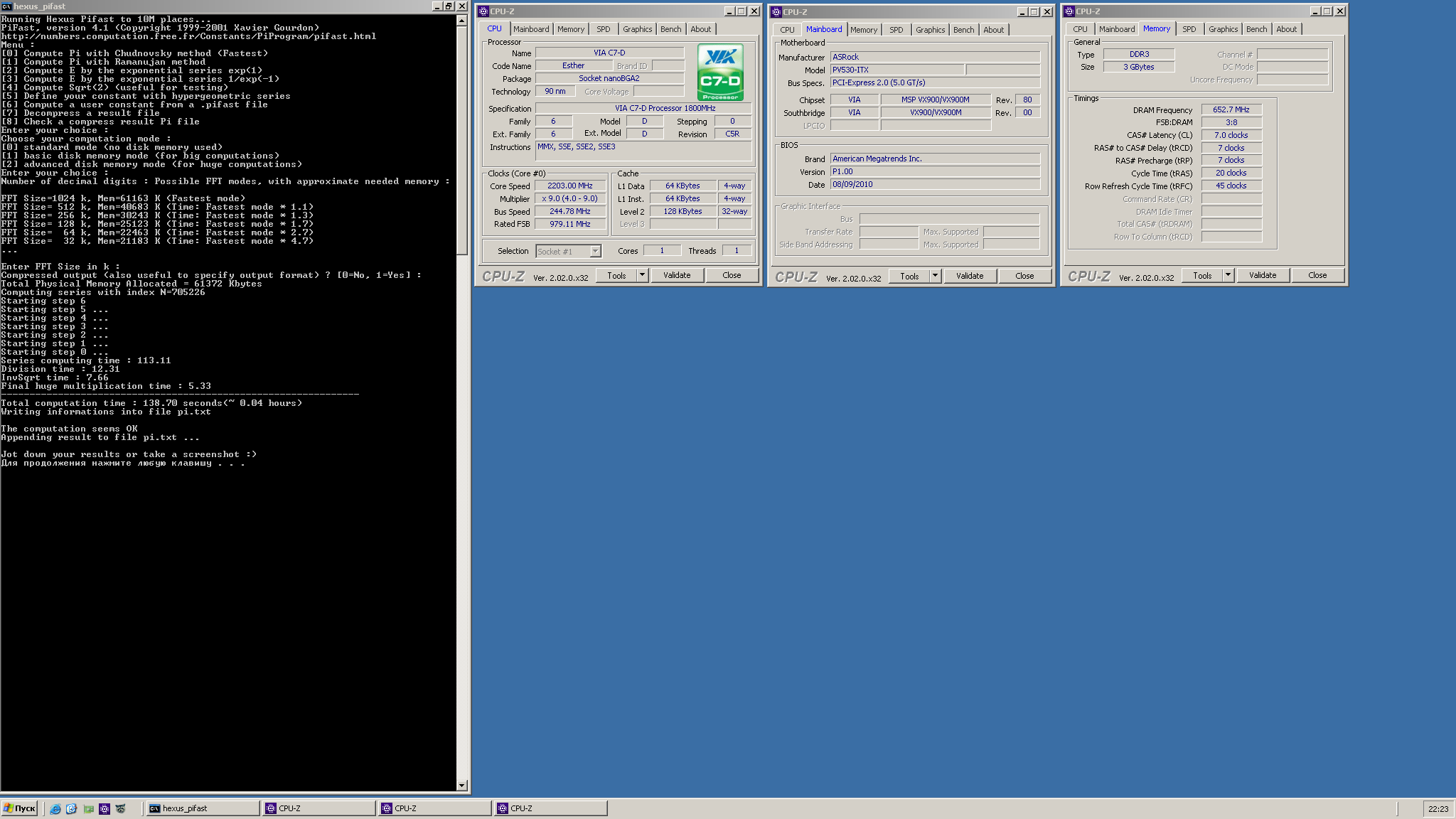Switch Mainboard-view CPU-Z window to Bench tab

click(964, 30)
